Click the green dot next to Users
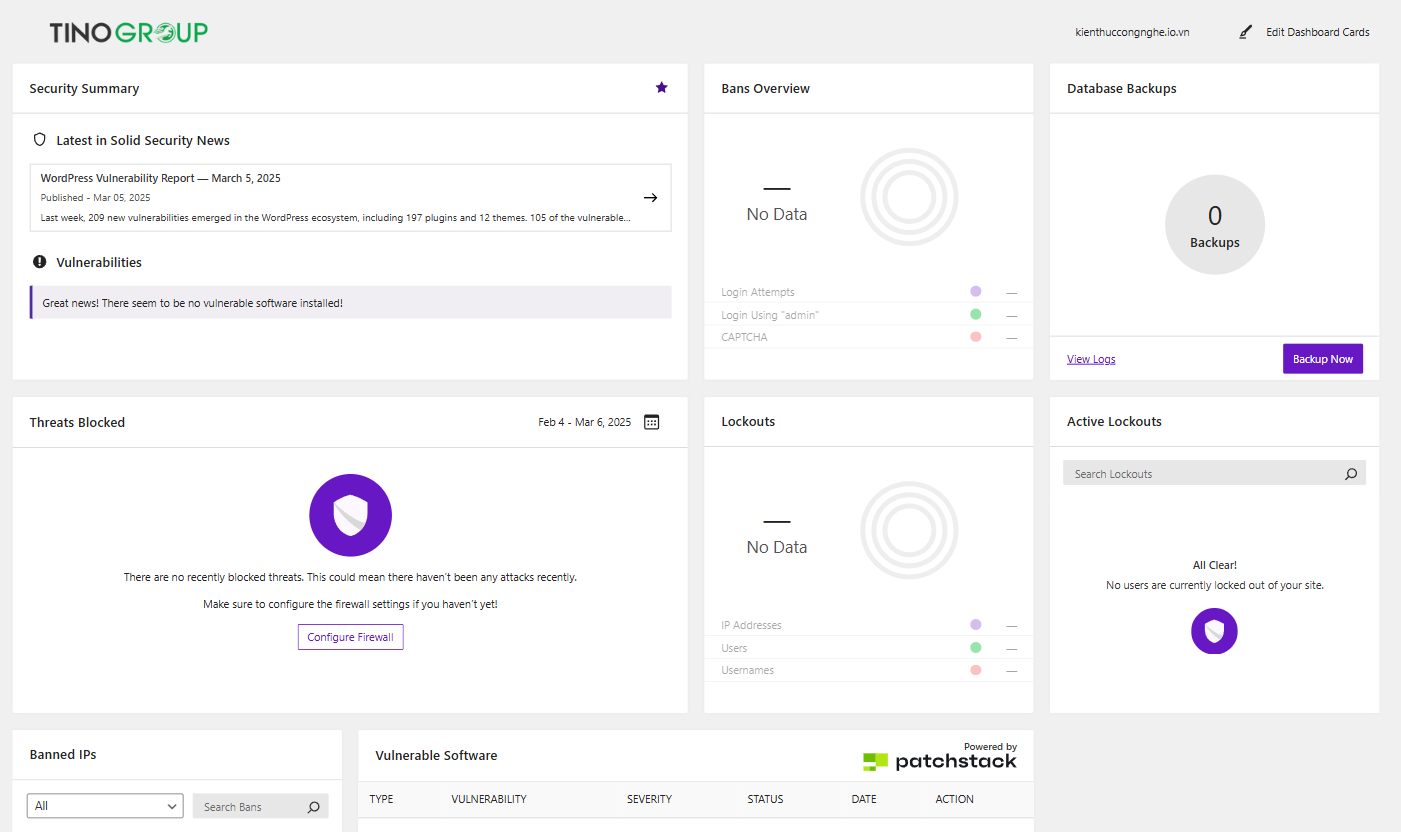 click(x=976, y=647)
